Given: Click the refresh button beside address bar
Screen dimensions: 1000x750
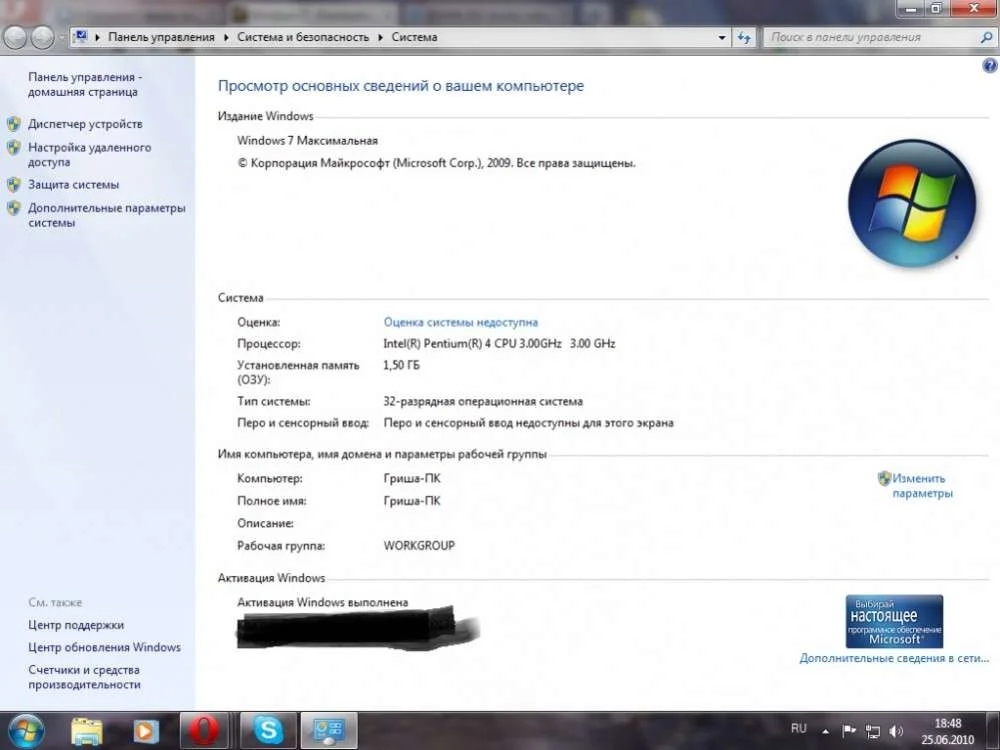Looking at the screenshot, I should (x=744, y=37).
